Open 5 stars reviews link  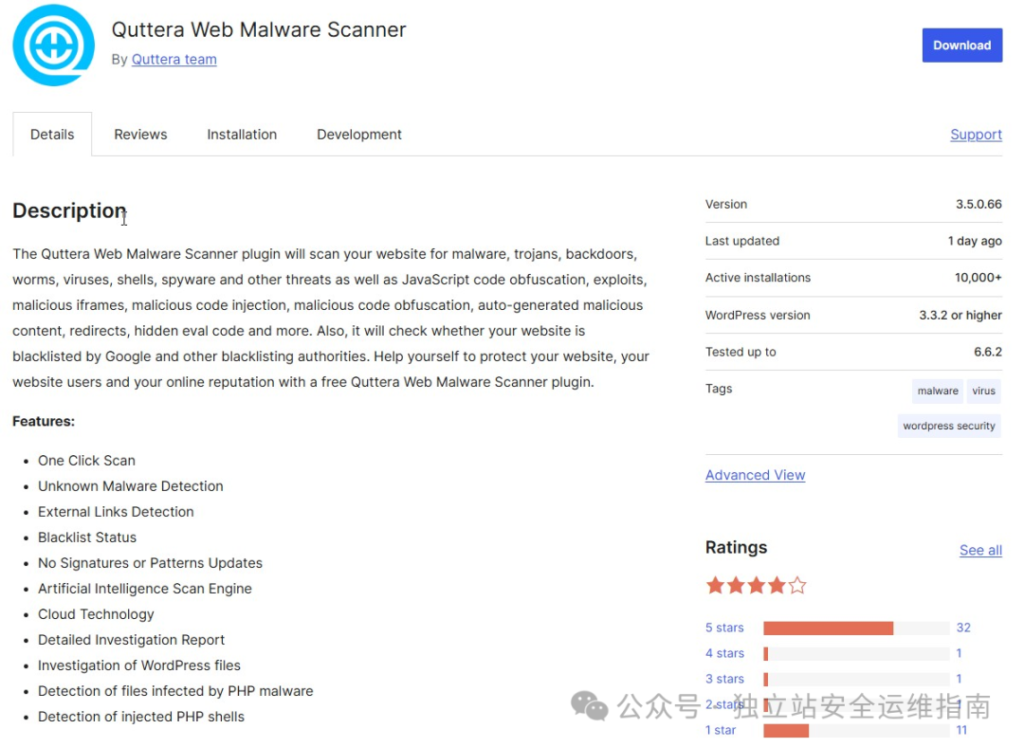724,628
